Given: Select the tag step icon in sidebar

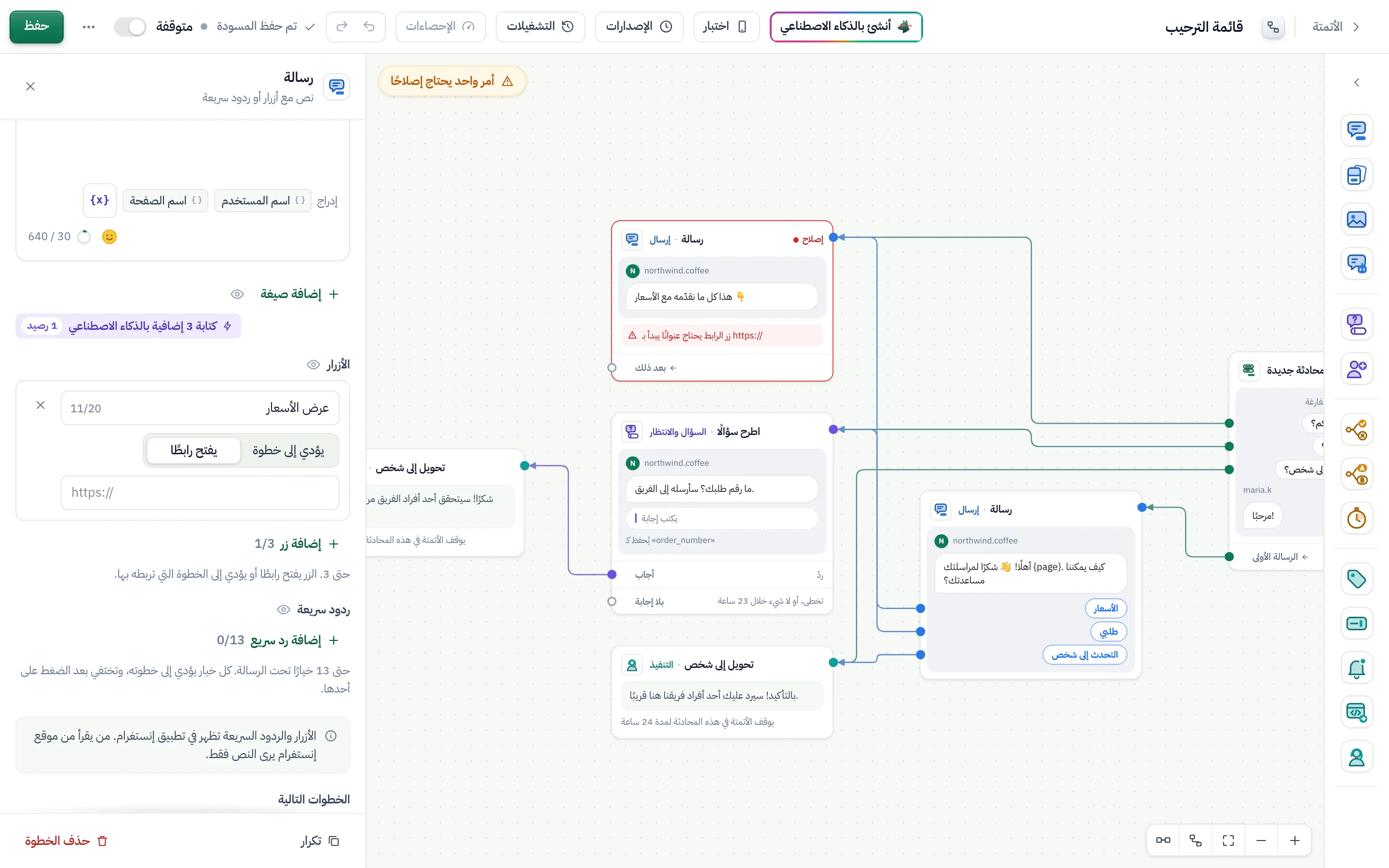Looking at the screenshot, I should pos(1356,579).
